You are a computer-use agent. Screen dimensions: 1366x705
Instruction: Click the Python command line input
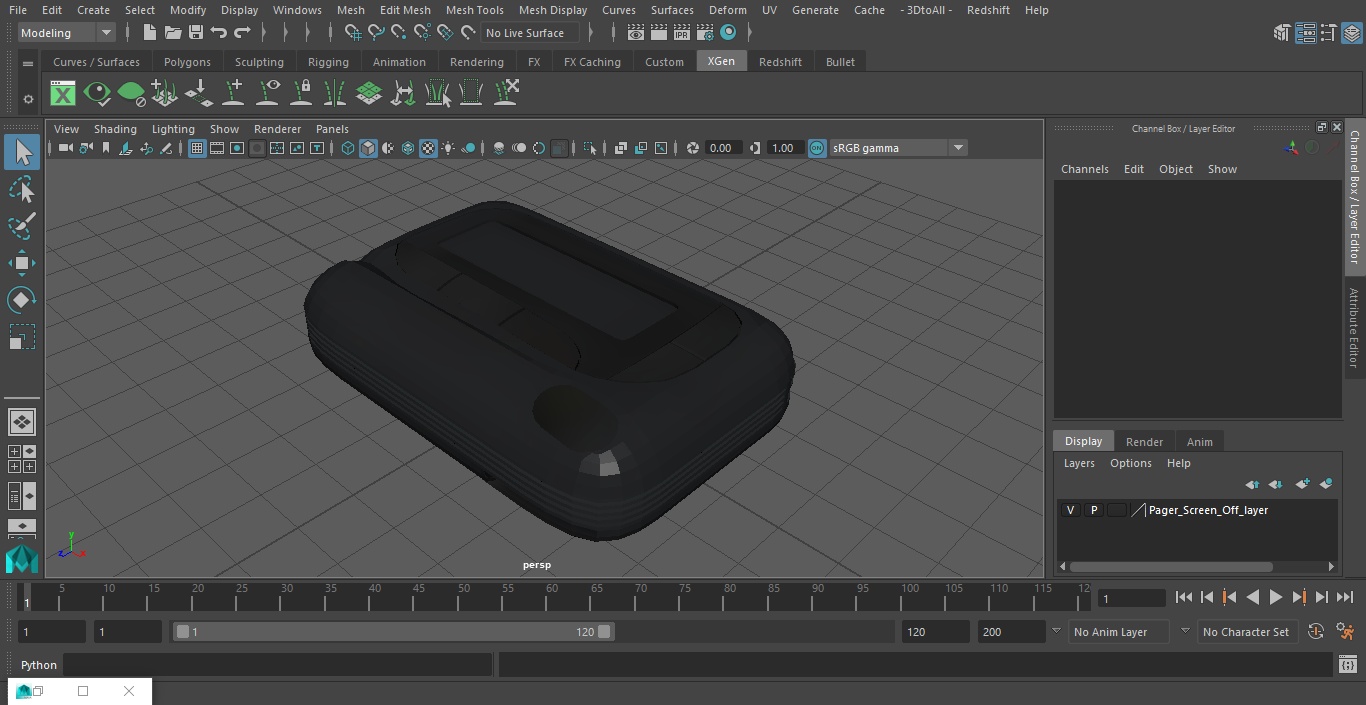point(278,665)
